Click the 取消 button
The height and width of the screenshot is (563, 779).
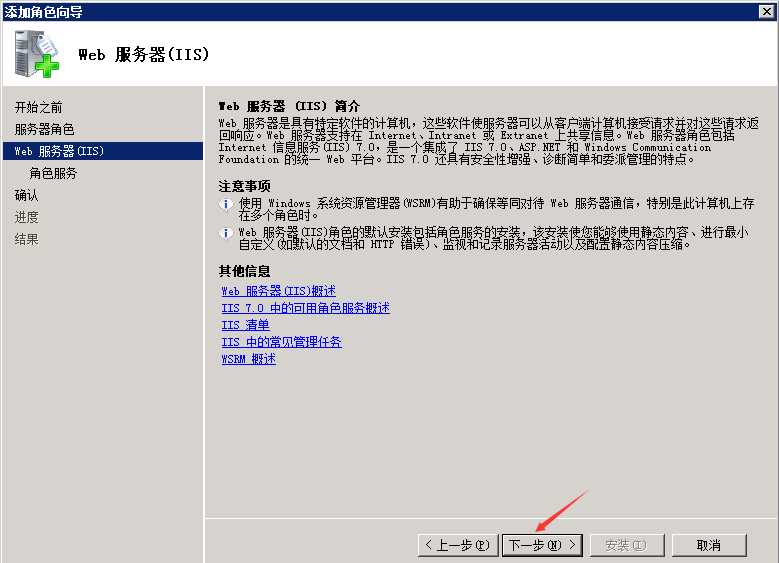tap(709, 545)
